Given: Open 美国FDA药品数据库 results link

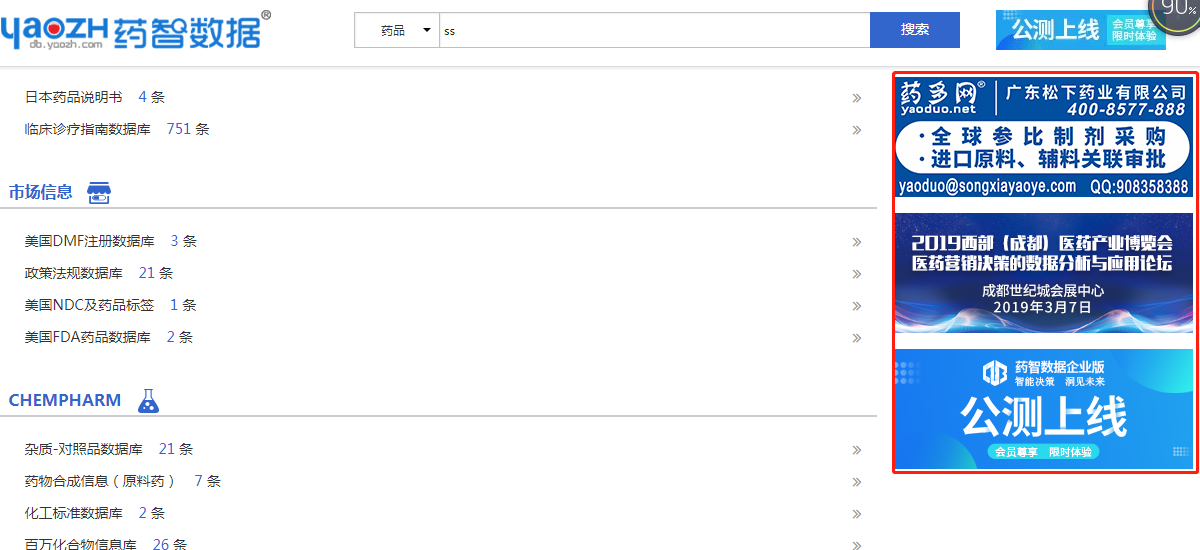Looking at the screenshot, I should (x=108, y=337).
